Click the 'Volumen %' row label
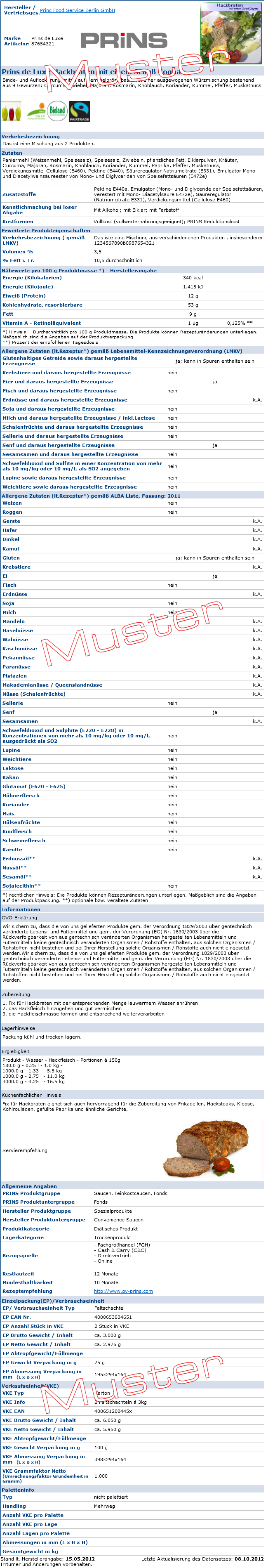The width and height of the screenshot is (268, 1568). (x=18, y=251)
